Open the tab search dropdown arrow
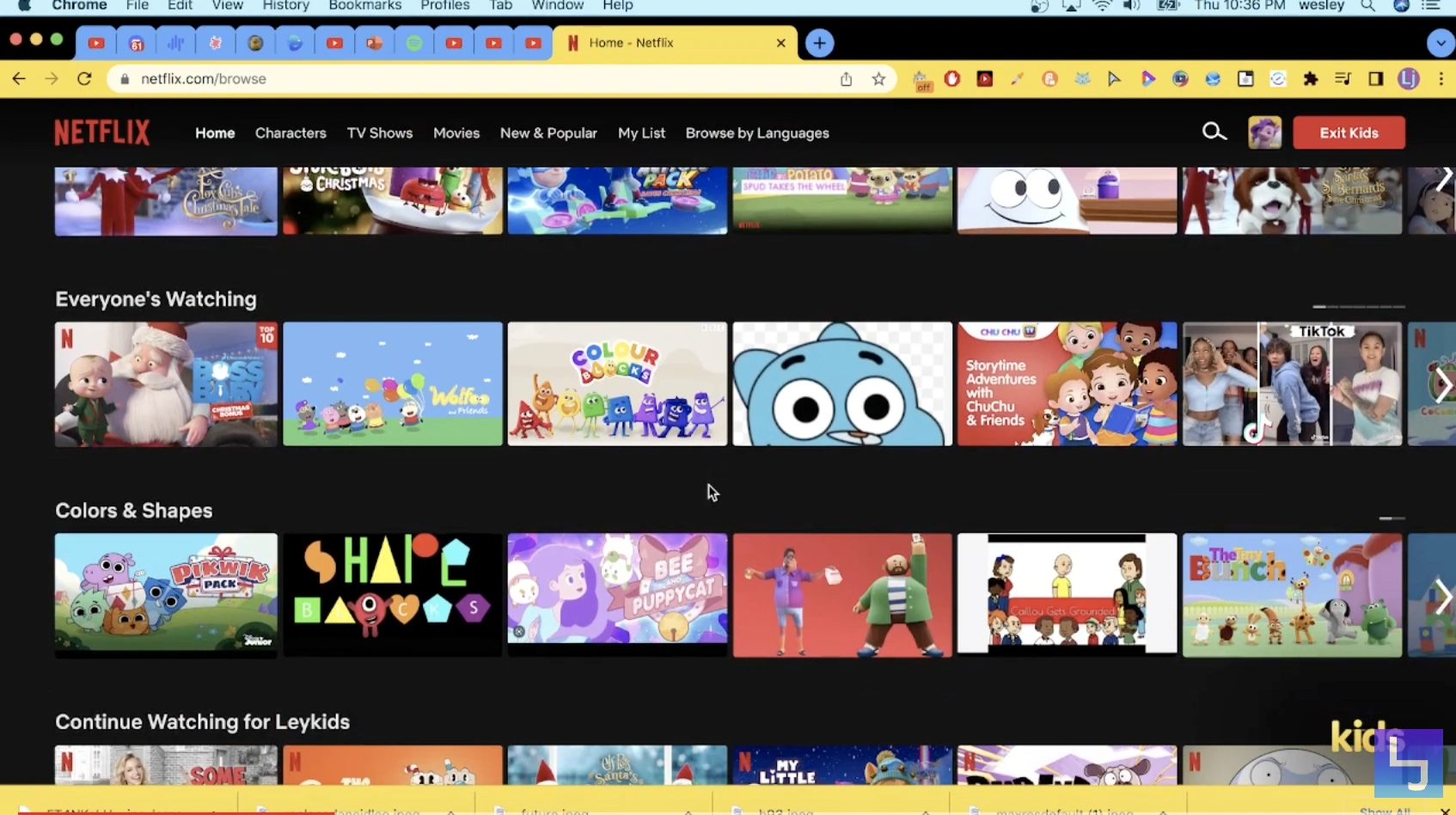Image resolution: width=1456 pixels, height=815 pixels. [x=1440, y=42]
